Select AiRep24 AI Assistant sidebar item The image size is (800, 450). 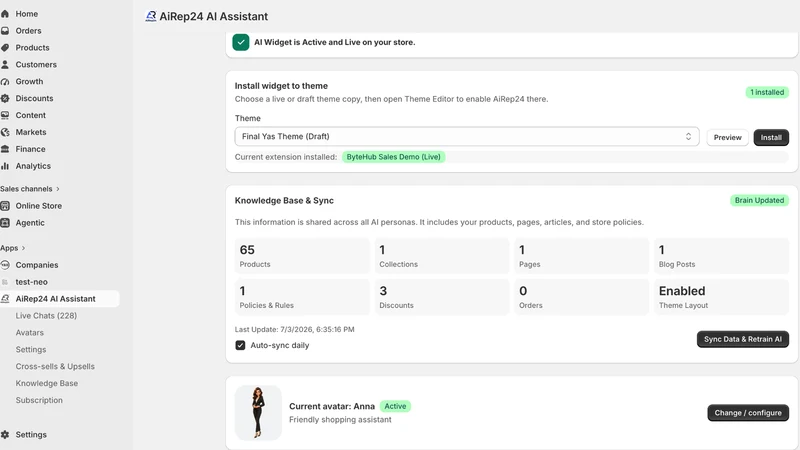60,298
